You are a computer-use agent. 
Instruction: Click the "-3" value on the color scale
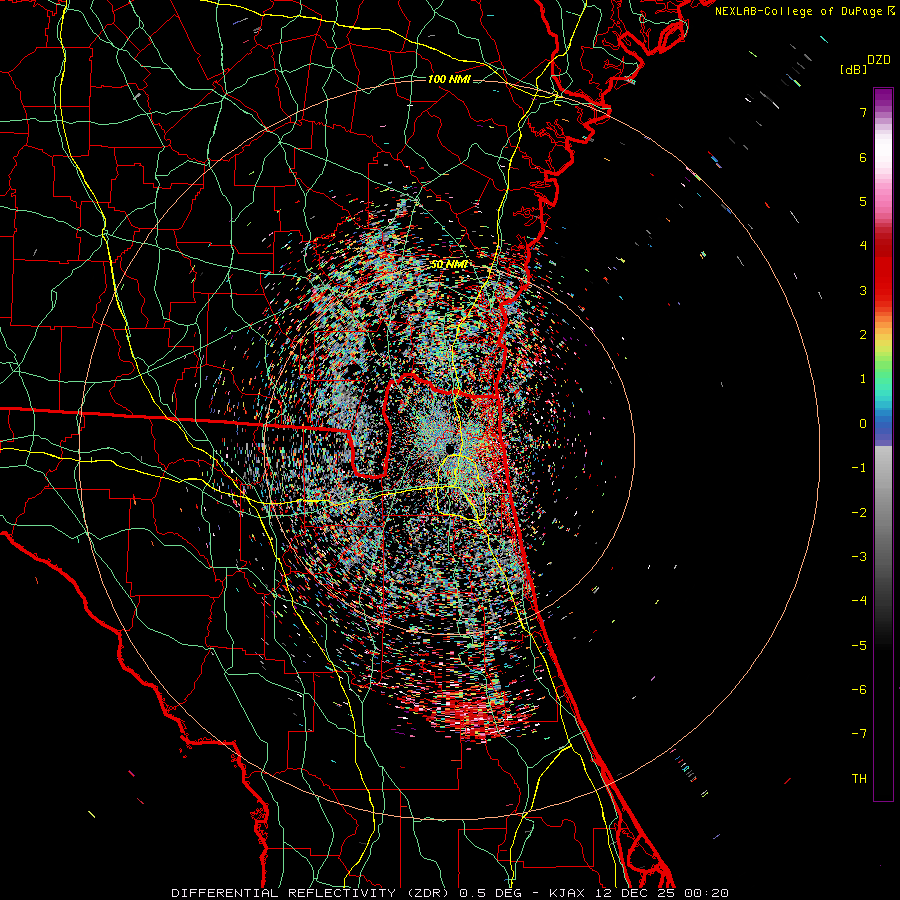click(859, 557)
